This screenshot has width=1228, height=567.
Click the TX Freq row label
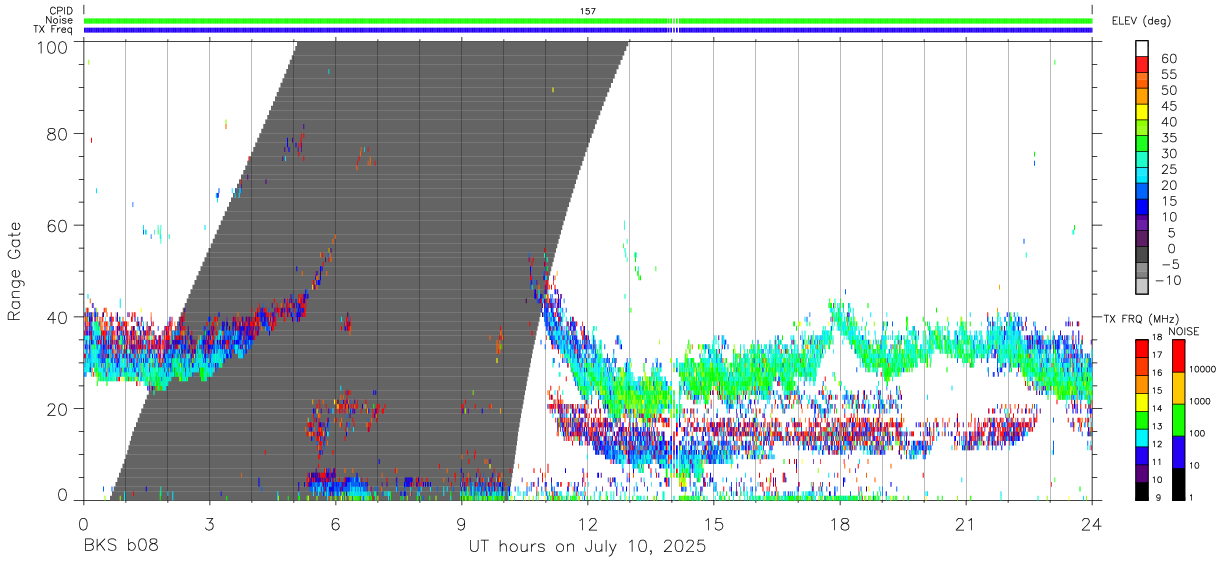click(53, 30)
